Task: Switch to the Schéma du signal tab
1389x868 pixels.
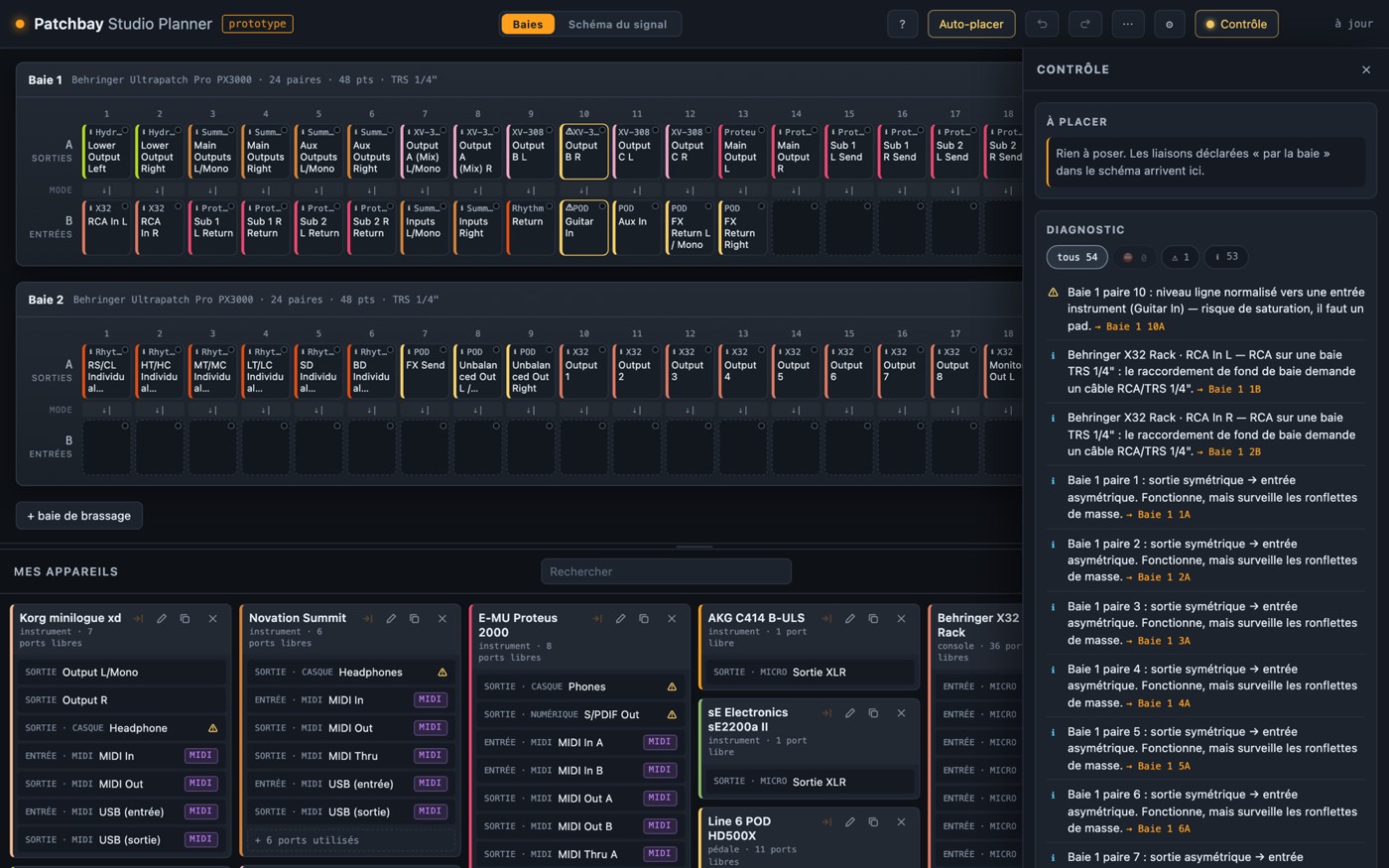Action: [x=617, y=24]
